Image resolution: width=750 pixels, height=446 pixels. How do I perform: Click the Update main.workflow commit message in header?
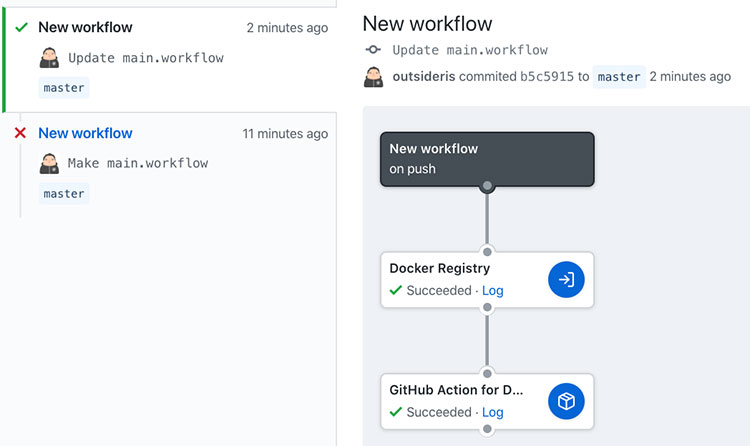tap(470, 50)
